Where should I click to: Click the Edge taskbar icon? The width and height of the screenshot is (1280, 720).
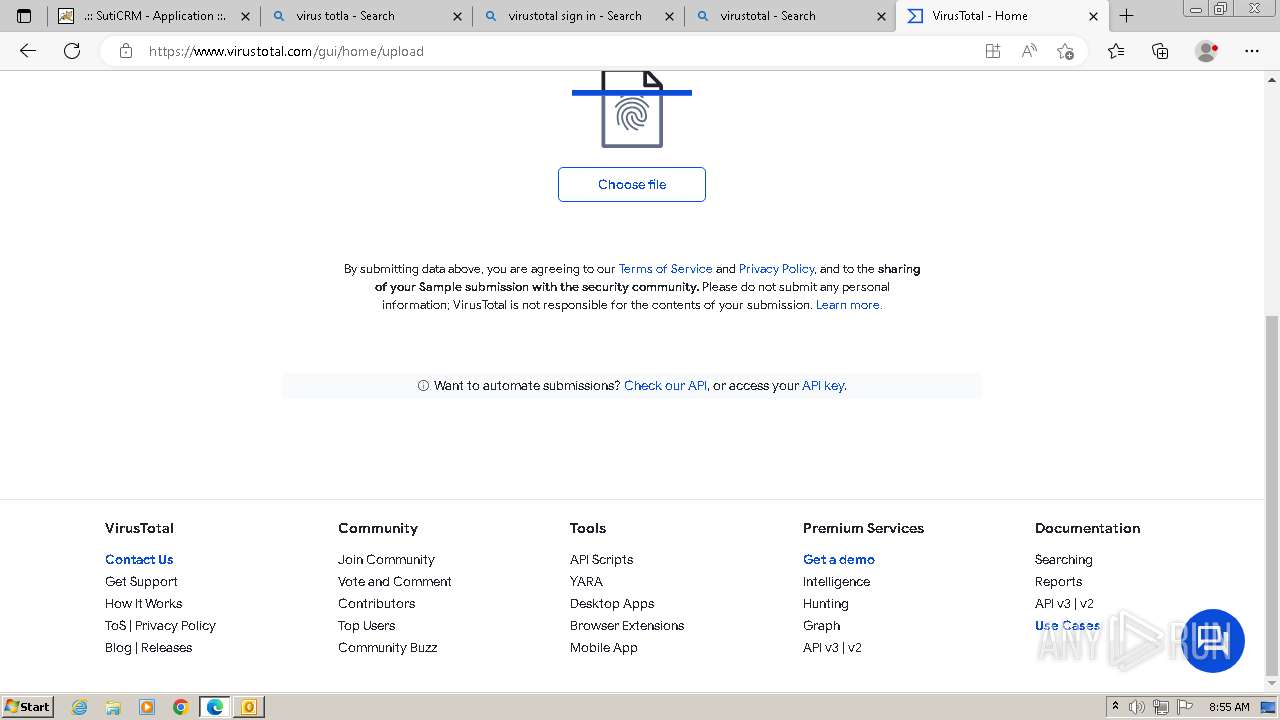215,707
